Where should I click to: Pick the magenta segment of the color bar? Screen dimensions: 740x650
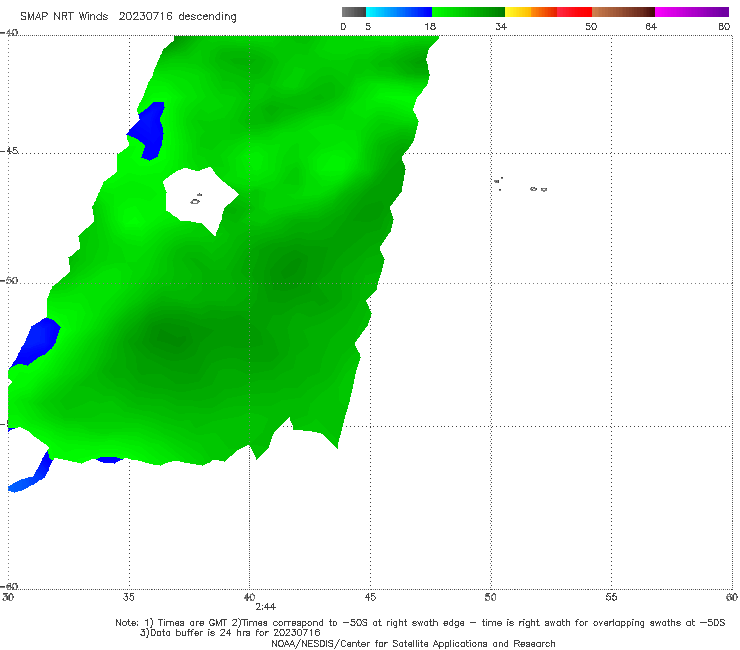692,12
